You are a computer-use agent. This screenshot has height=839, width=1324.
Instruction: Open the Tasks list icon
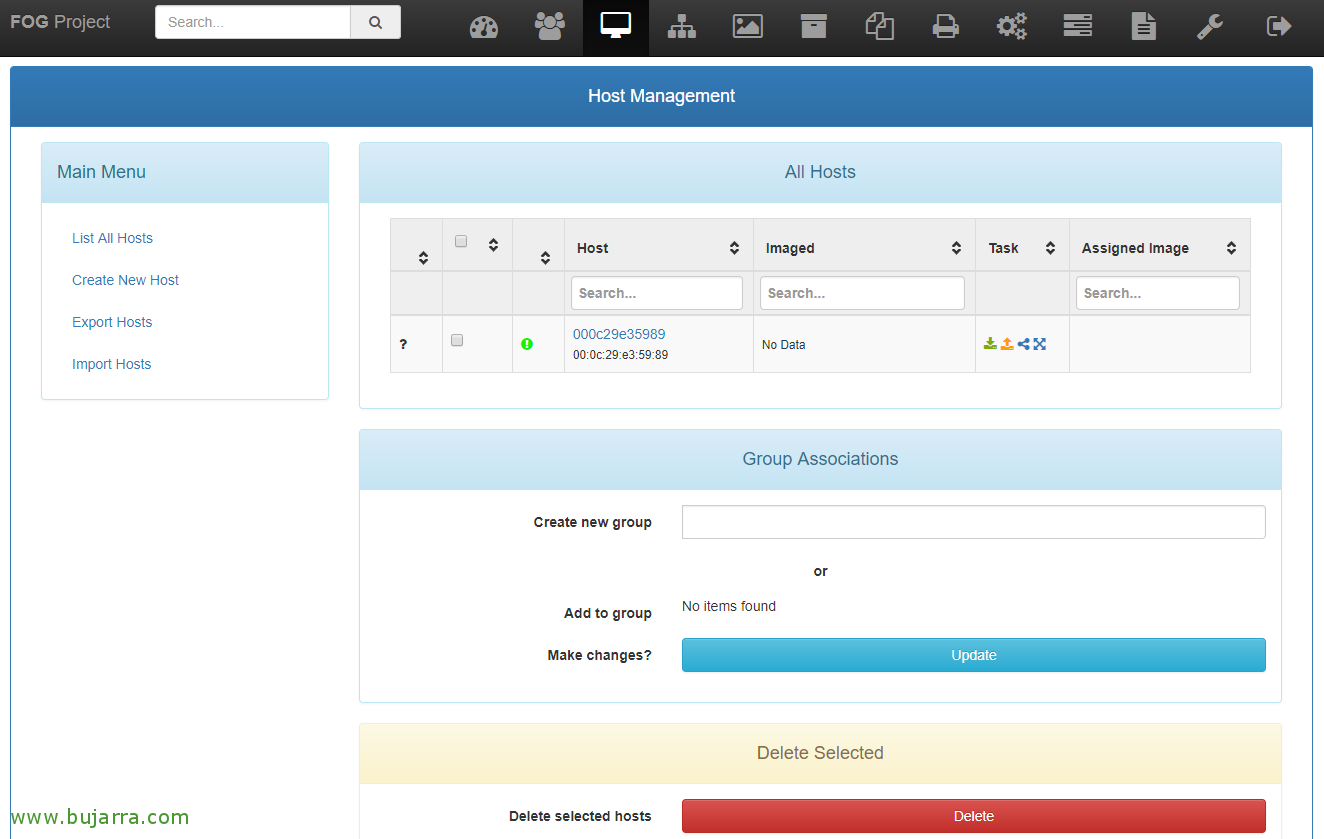(x=1078, y=27)
